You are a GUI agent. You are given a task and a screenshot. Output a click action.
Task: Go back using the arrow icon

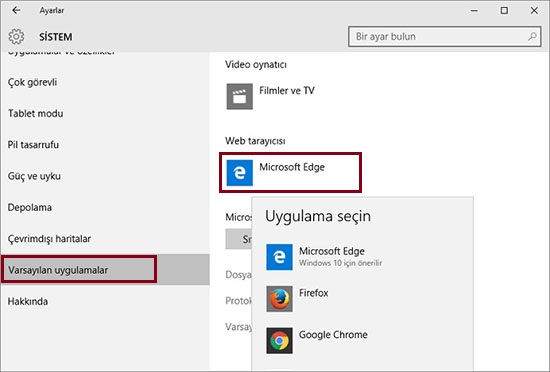16,11
